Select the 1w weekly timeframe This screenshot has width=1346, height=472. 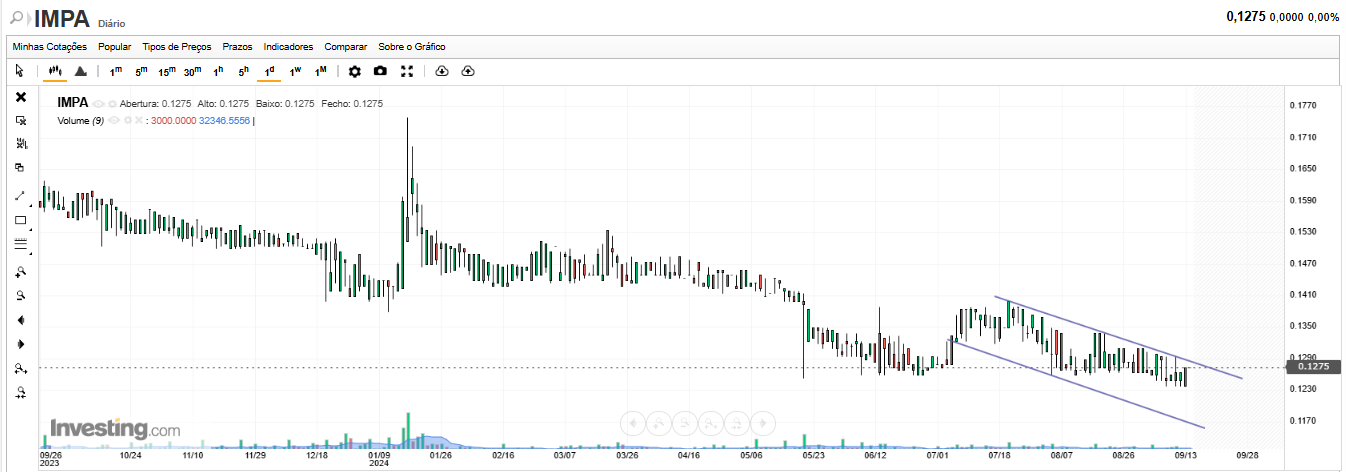pos(295,71)
